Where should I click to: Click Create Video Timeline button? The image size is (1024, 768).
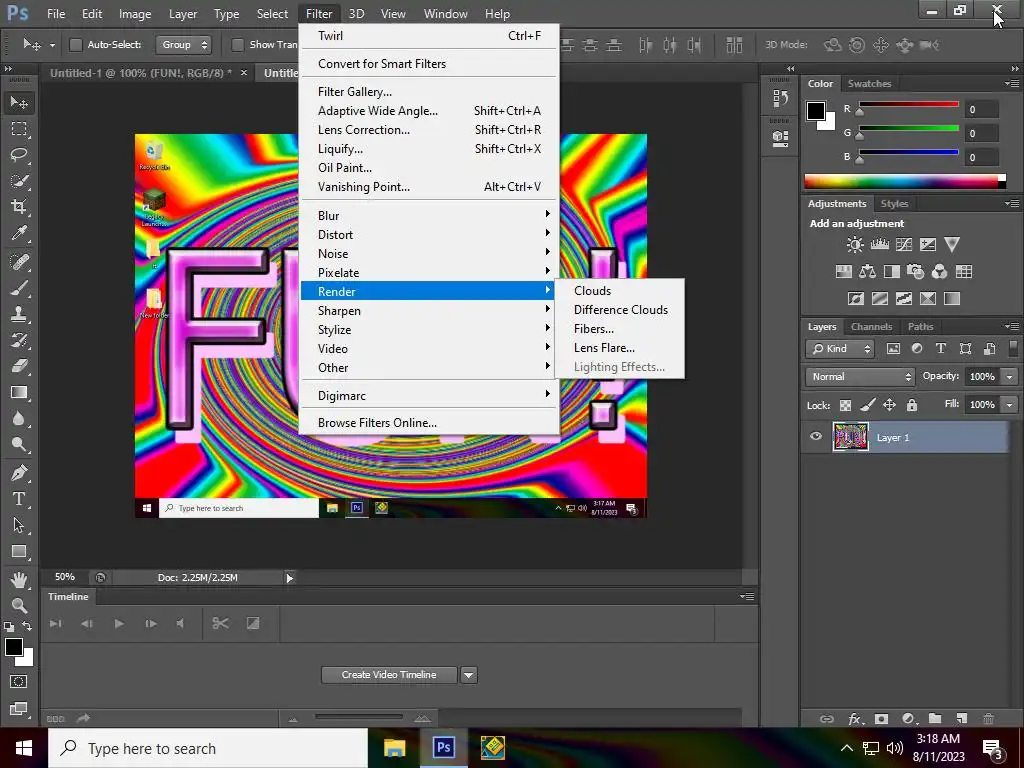coord(389,675)
